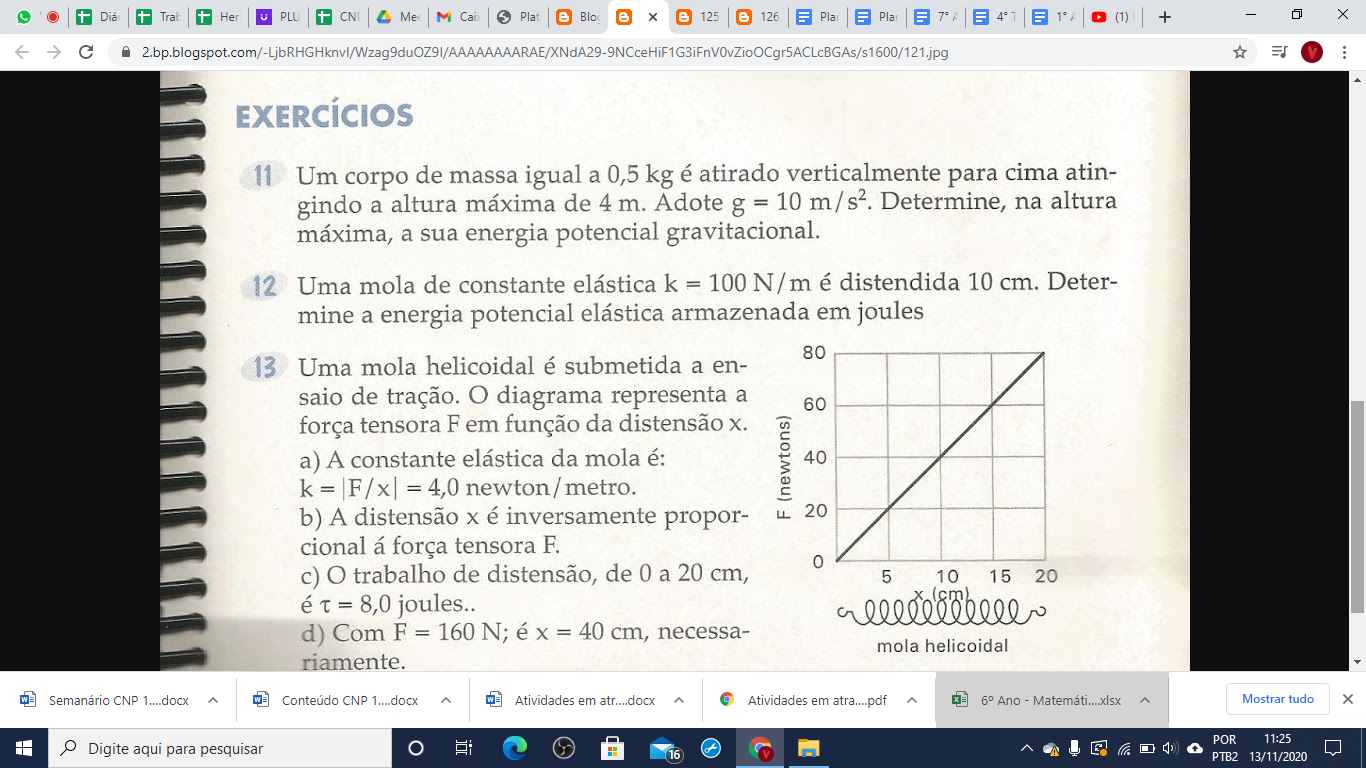Open the blue circular app on taskbar
Image resolution: width=1366 pixels, height=768 pixels.
[711, 748]
